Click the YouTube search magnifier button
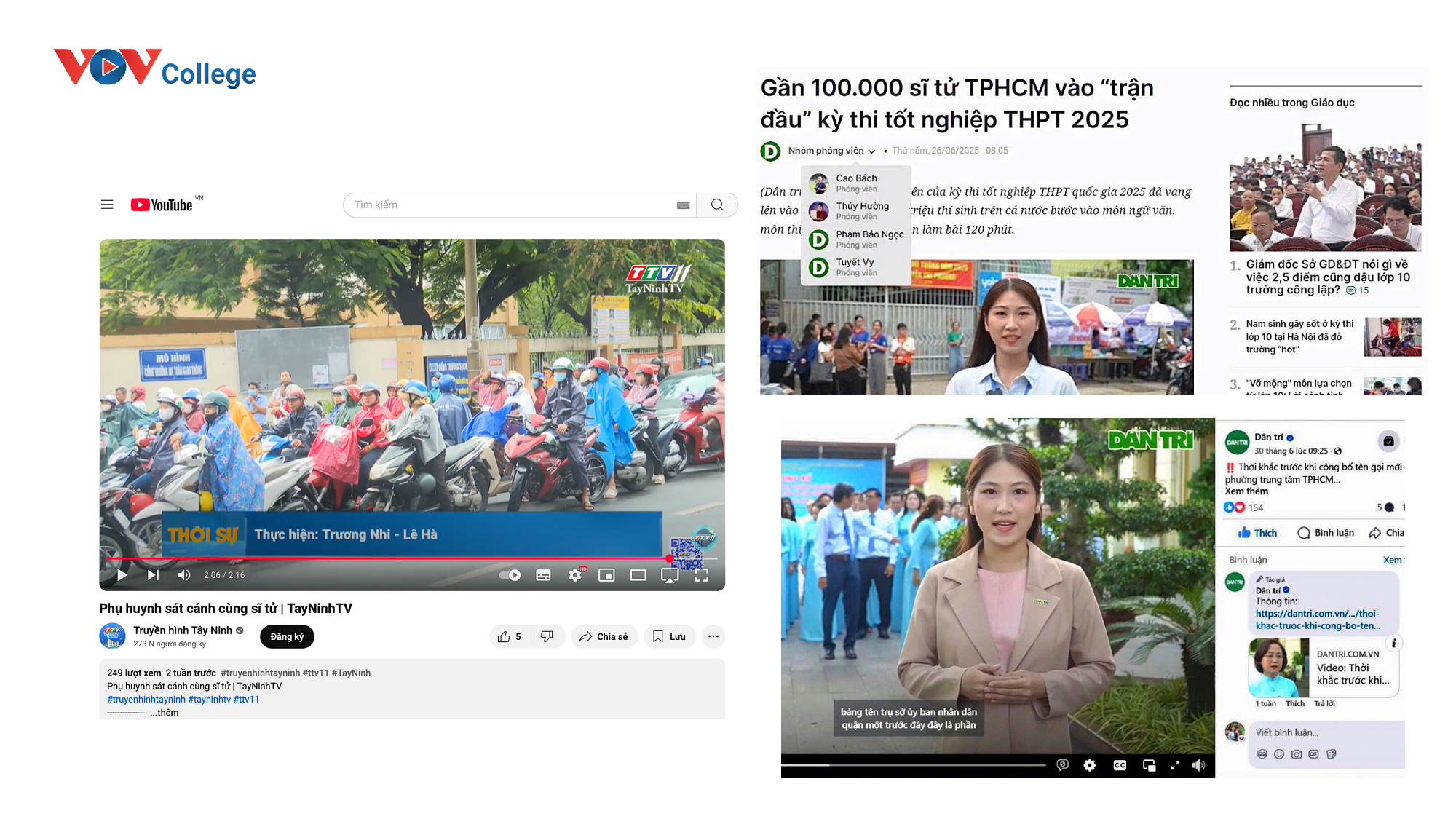Screen dimensions: 1456x819 pos(717,205)
